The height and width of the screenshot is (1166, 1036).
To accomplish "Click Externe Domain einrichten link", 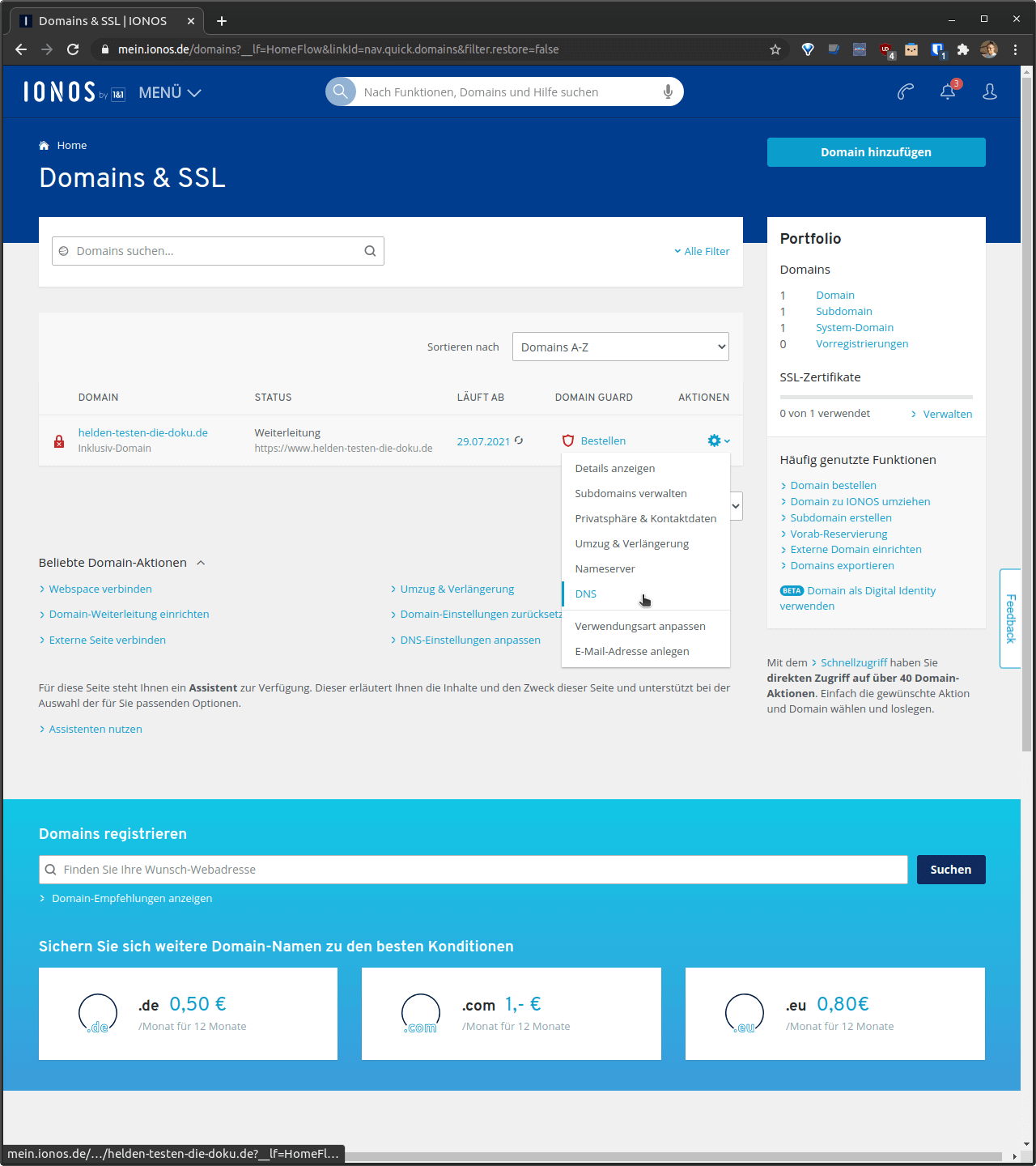I will coord(856,549).
